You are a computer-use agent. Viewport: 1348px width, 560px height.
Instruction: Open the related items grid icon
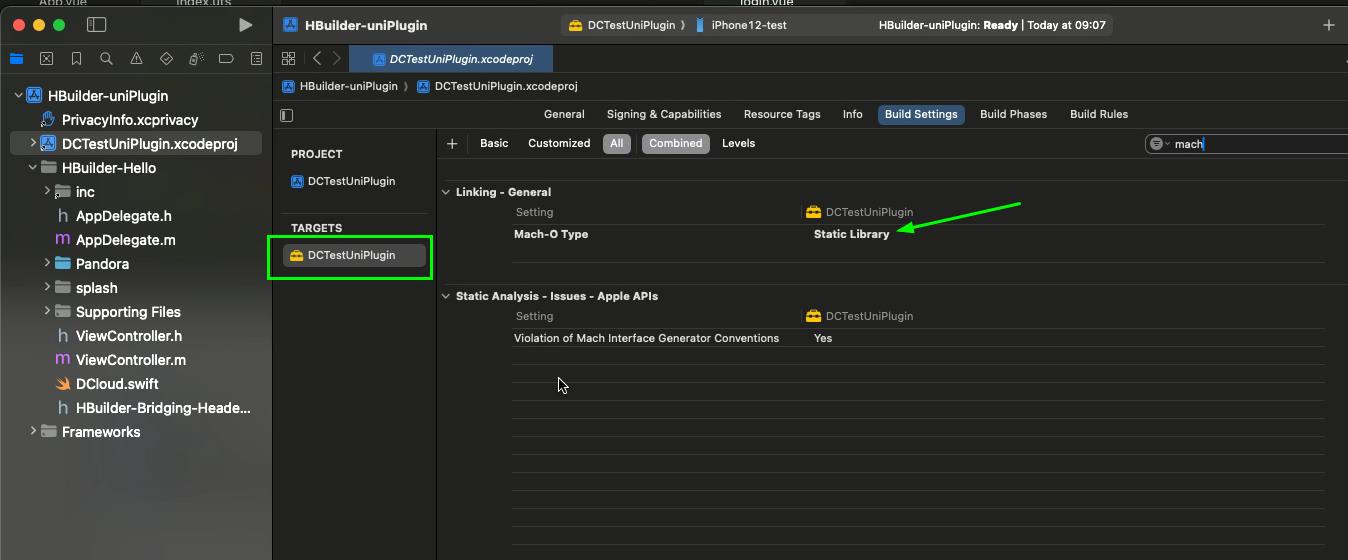tap(288, 59)
